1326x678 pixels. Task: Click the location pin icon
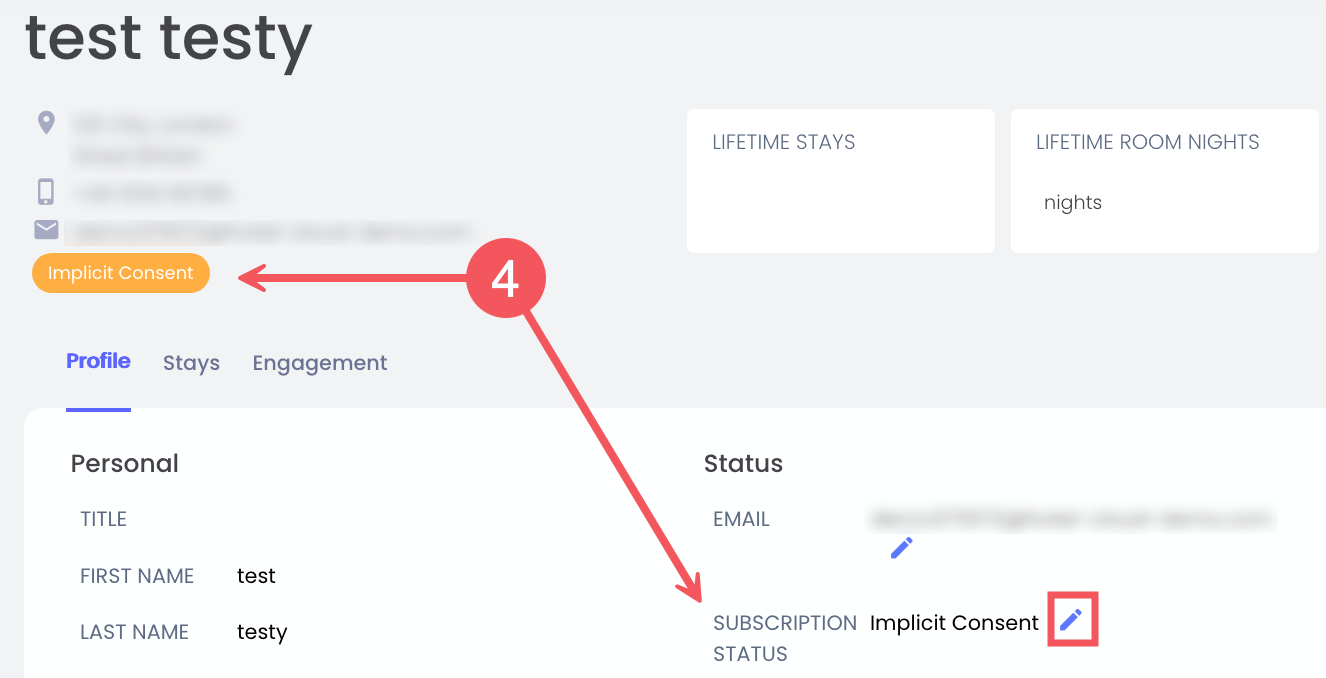tap(45, 123)
